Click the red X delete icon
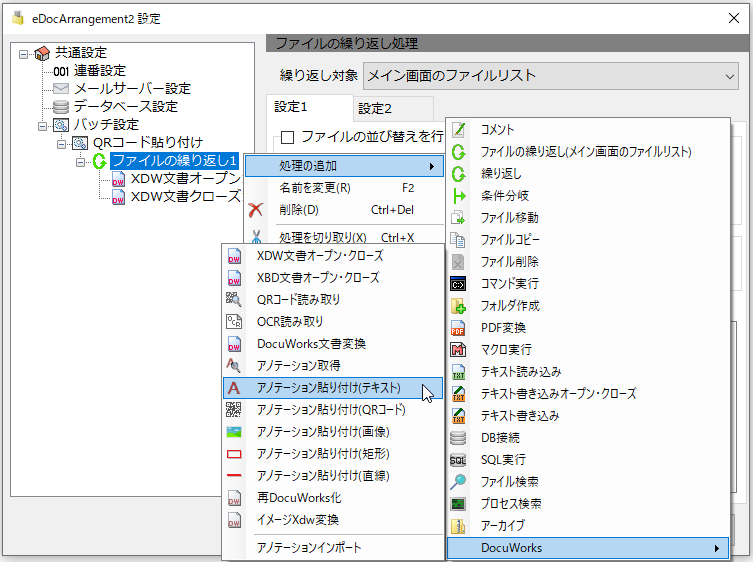This screenshot has height=562, width=753. click(x=256, y=210)
